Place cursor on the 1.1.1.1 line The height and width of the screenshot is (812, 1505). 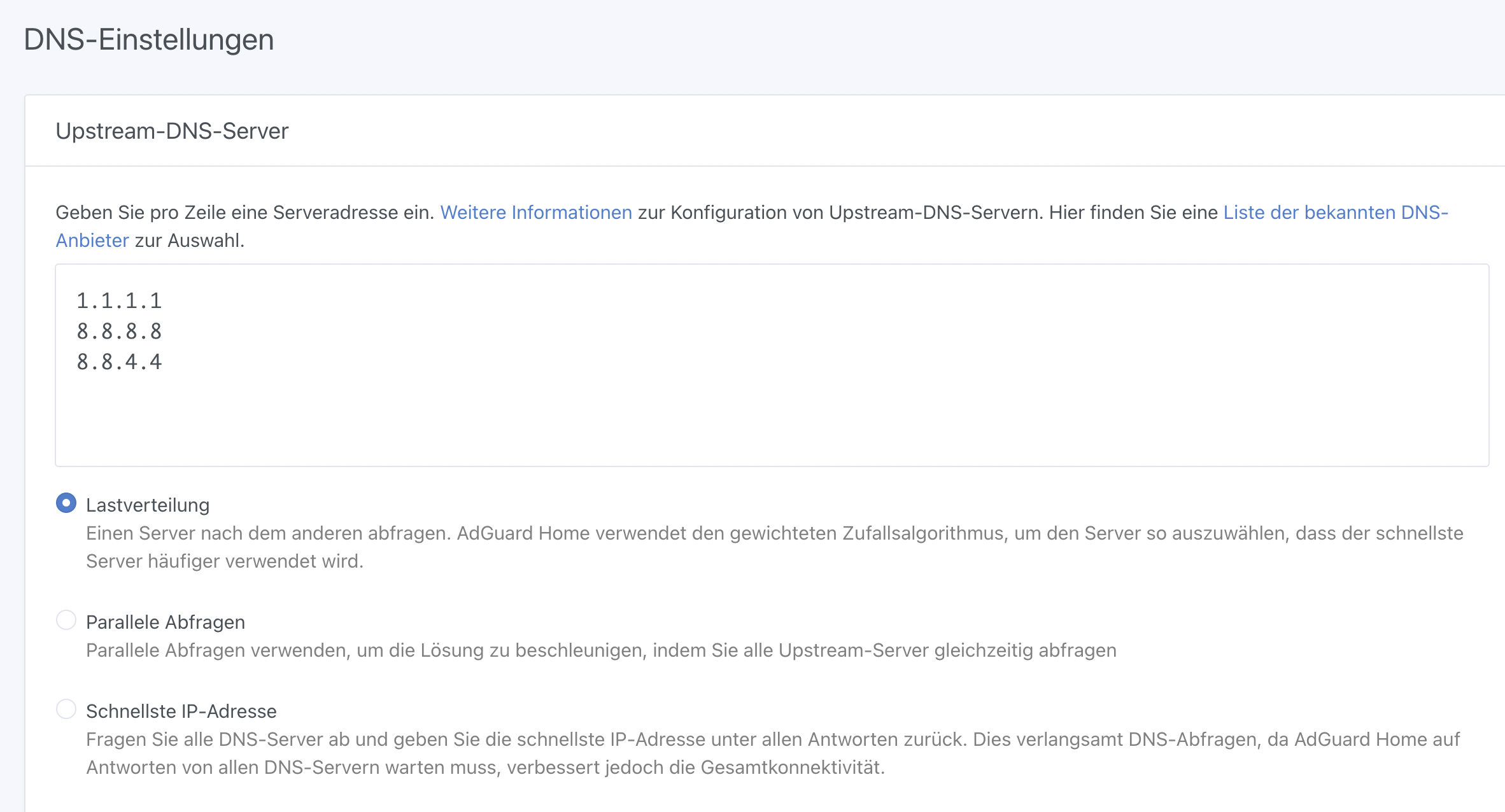click(x=119, y=300)
